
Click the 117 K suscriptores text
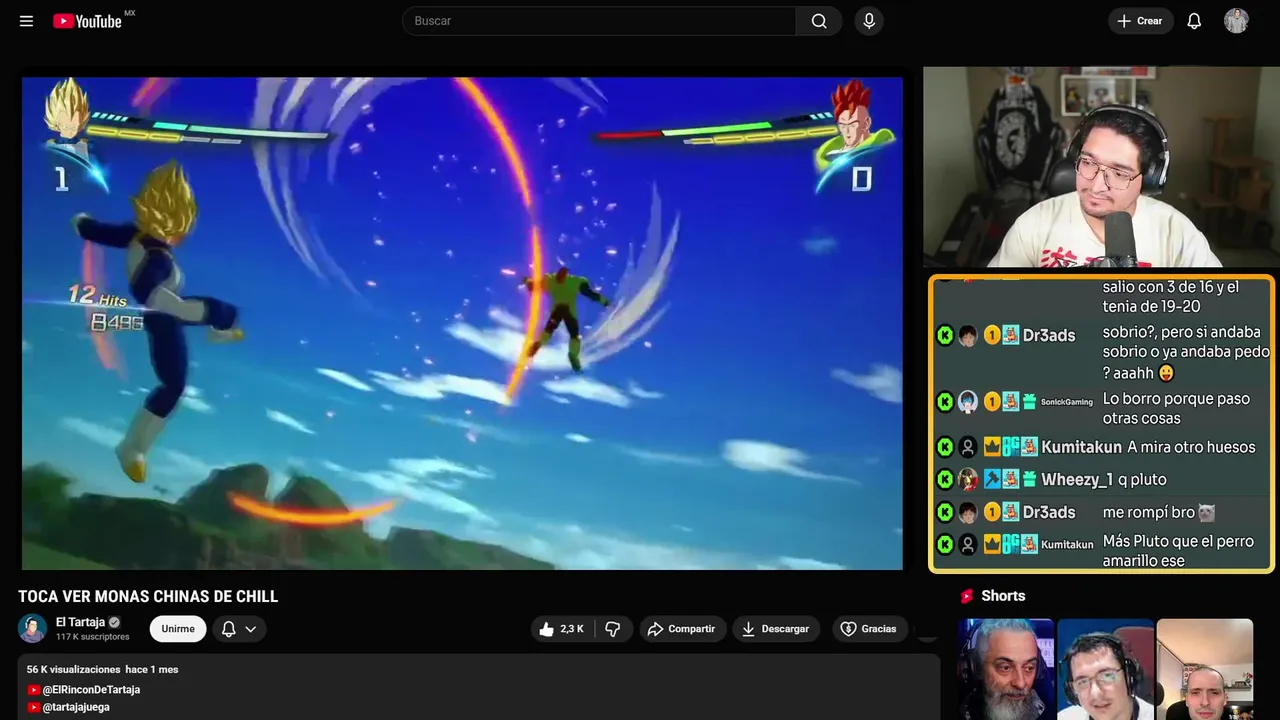click(x=93, y=637)
